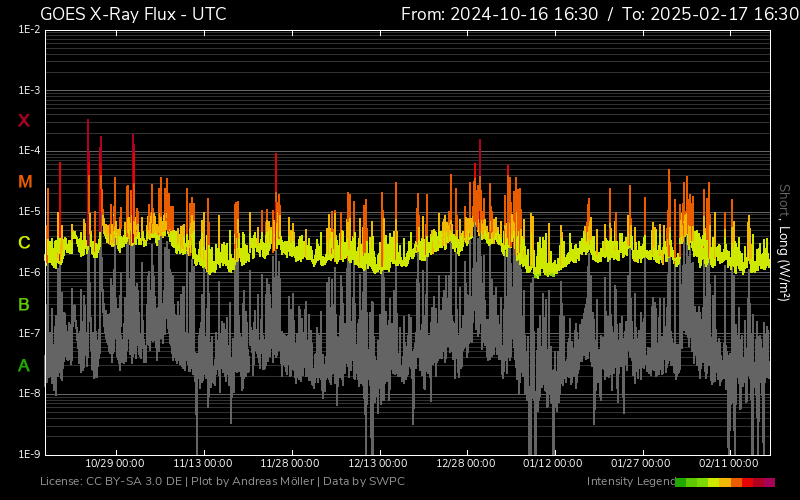This screenshot has height=500, width=800.
Task: Click the 1E-2 y-axis tick label
Action: tap(29, 30)
